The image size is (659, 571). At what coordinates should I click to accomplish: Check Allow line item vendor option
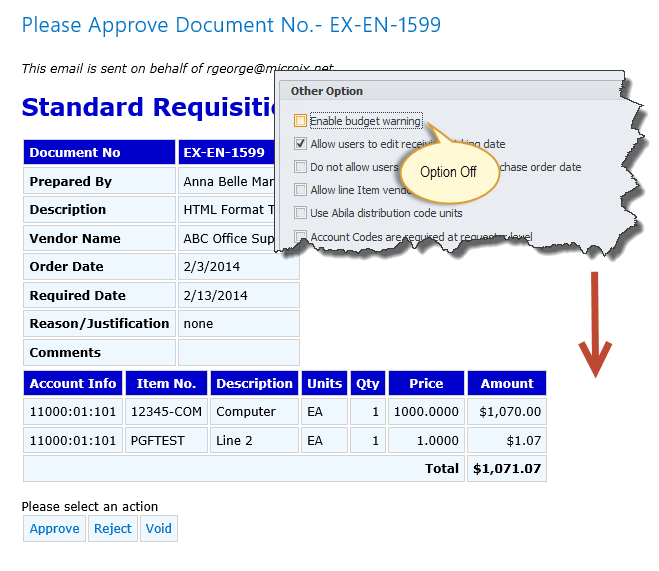point(301,190)
